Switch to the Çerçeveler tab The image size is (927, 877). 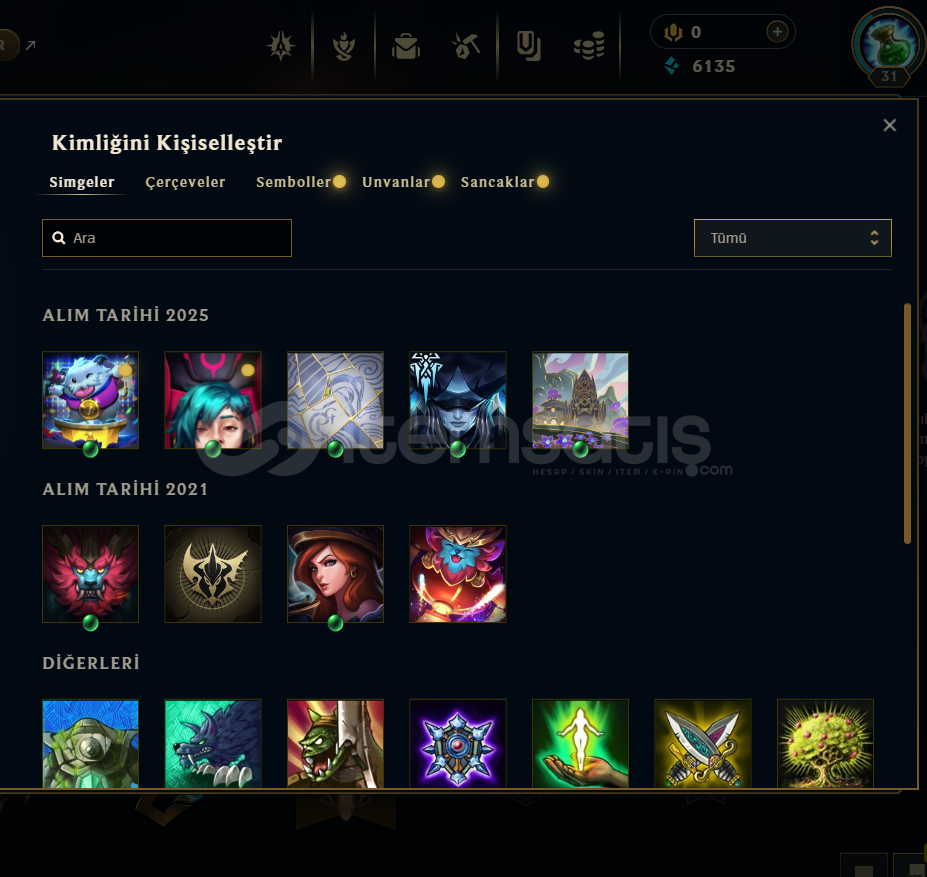pyautogui.click(x=185, y=182)
